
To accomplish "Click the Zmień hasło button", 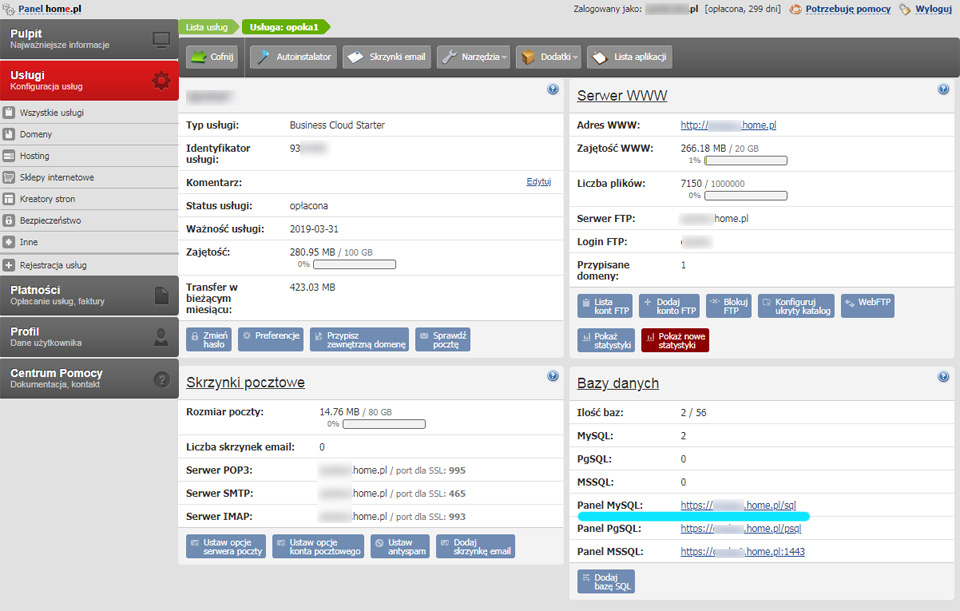I will point(209,340).
